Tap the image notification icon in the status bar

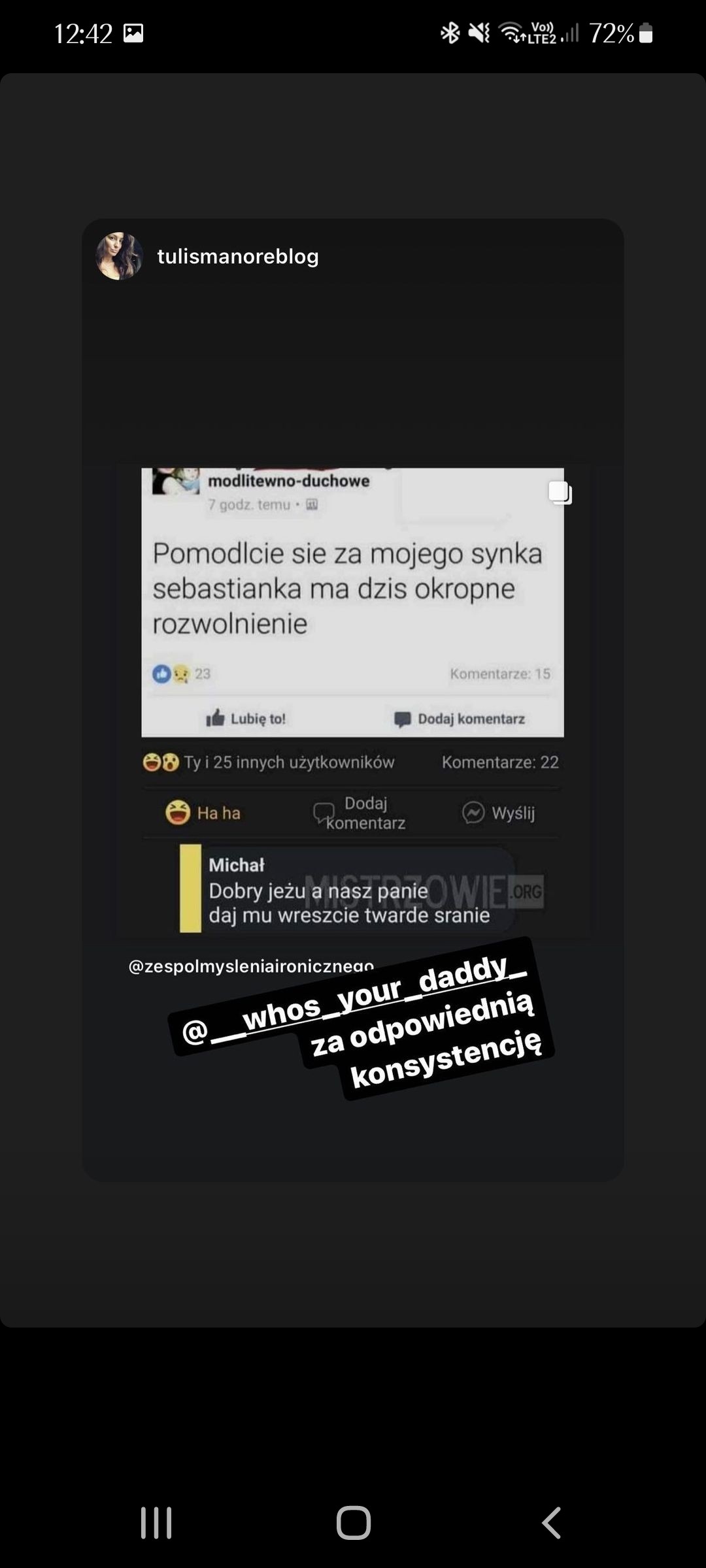[133, 33]
